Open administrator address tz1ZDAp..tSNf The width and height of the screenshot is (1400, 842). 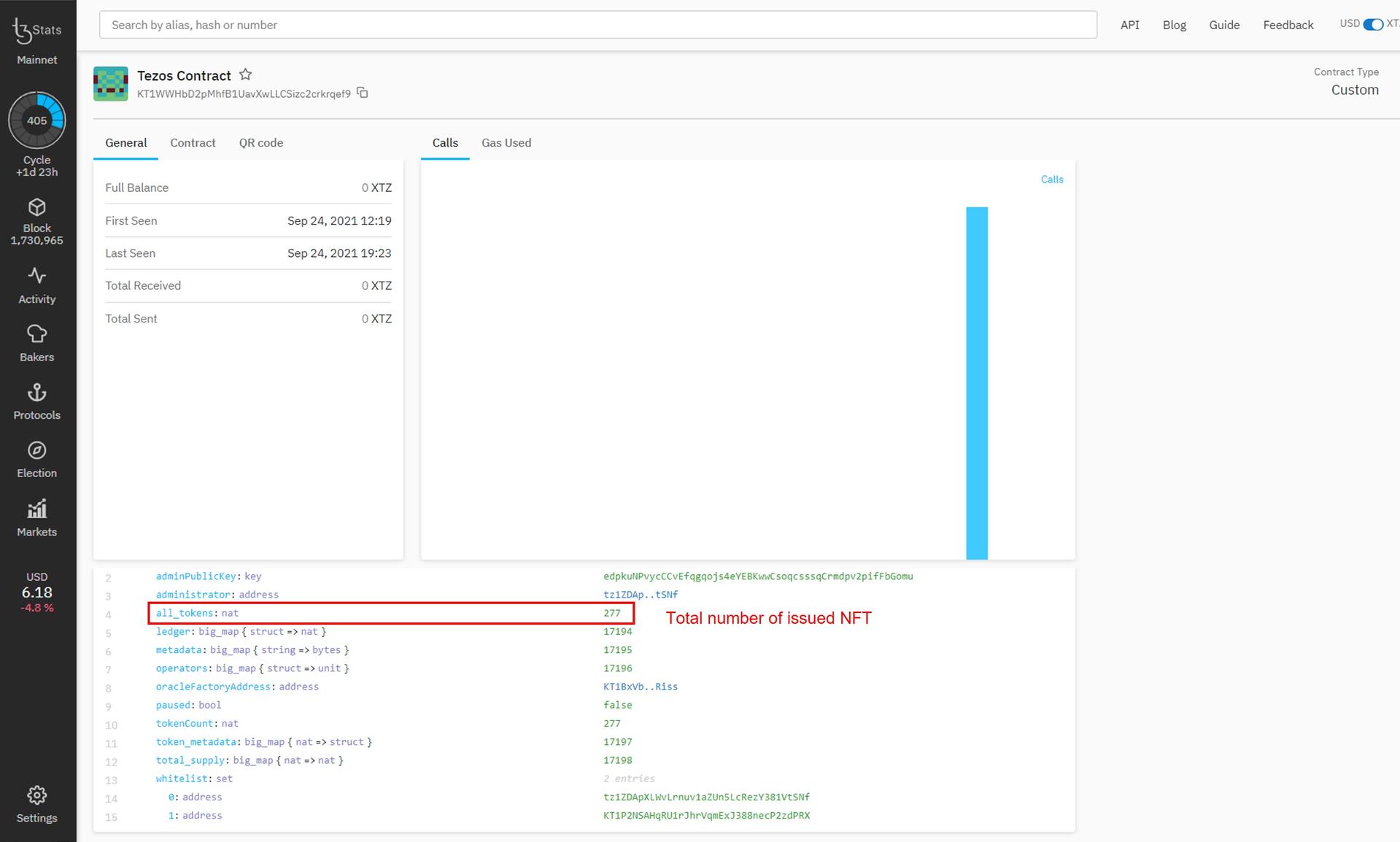pyautogui.click(x=640, y=595)
